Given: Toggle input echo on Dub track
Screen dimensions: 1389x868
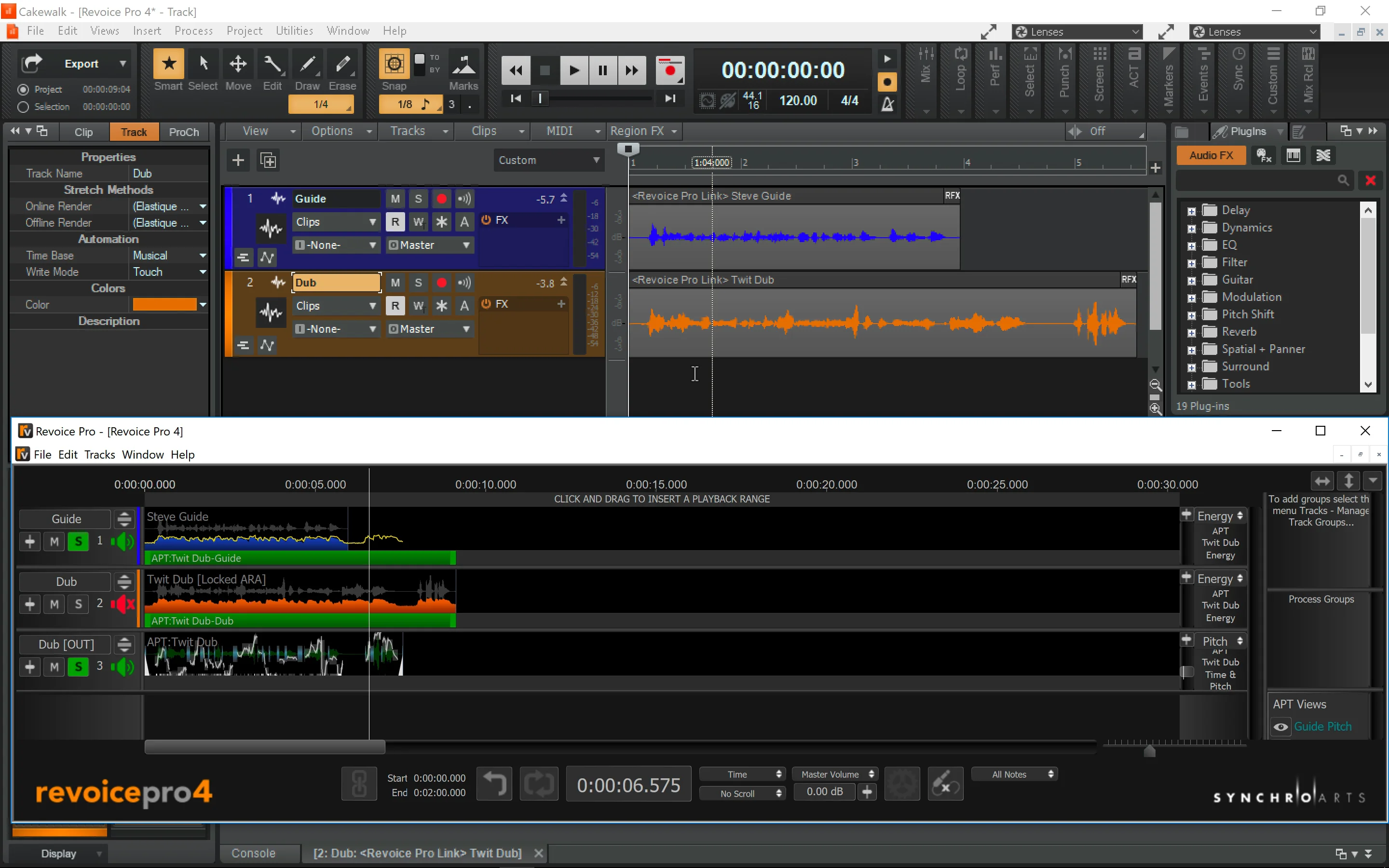Looking at the screenshot, I should click(x=464, y=283).
